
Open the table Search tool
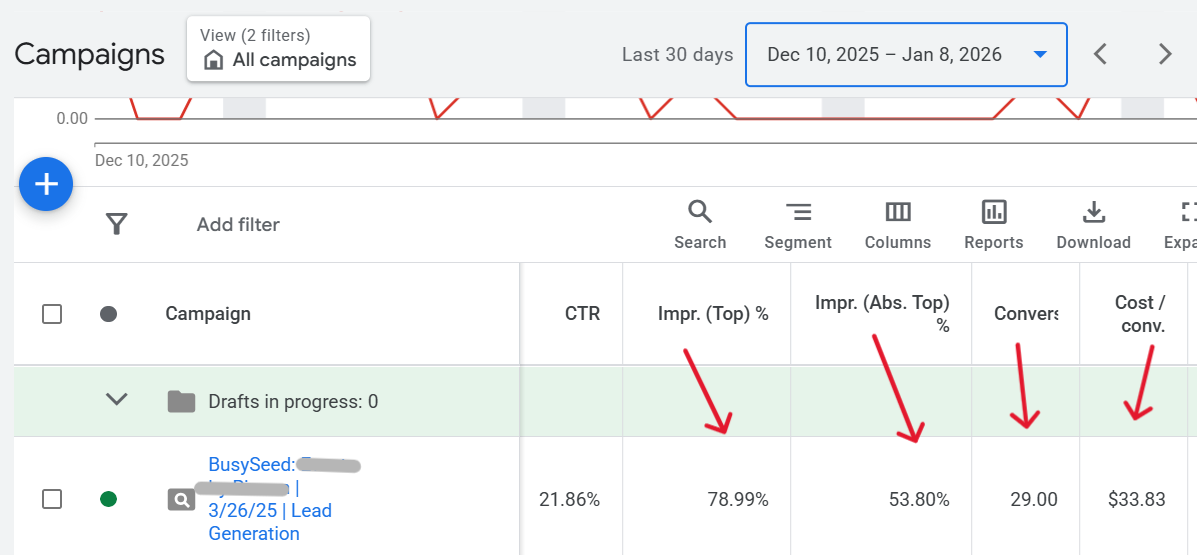[700, 224]
